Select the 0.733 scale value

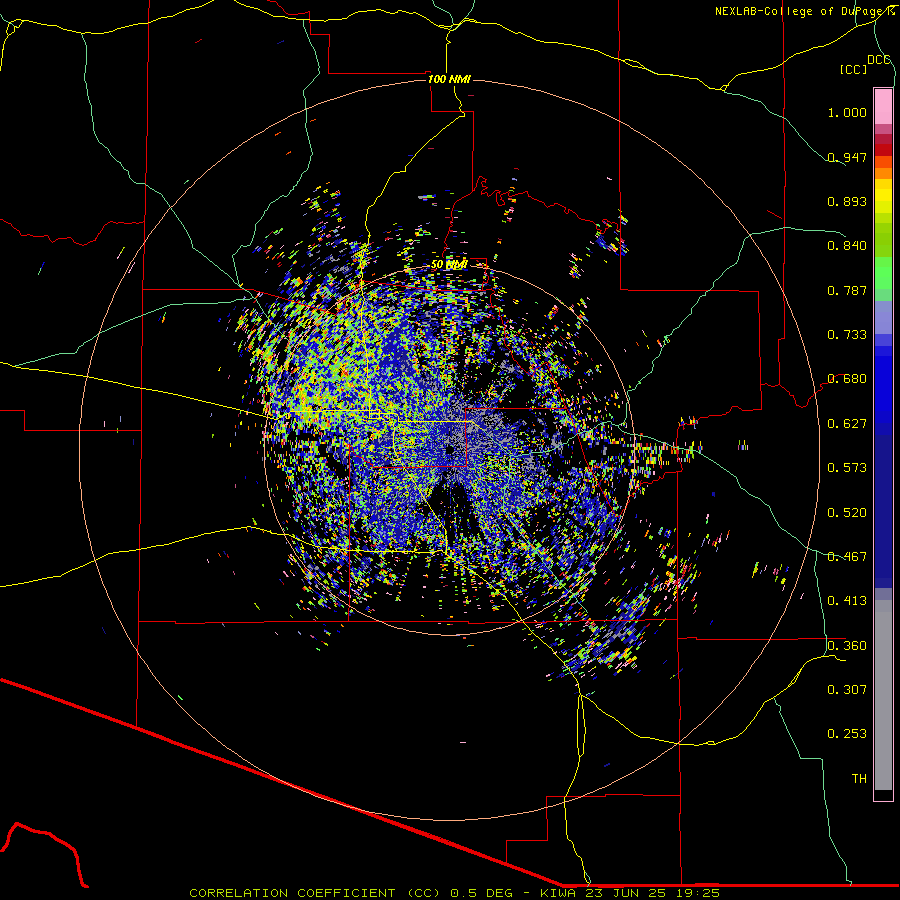point(847,335)
